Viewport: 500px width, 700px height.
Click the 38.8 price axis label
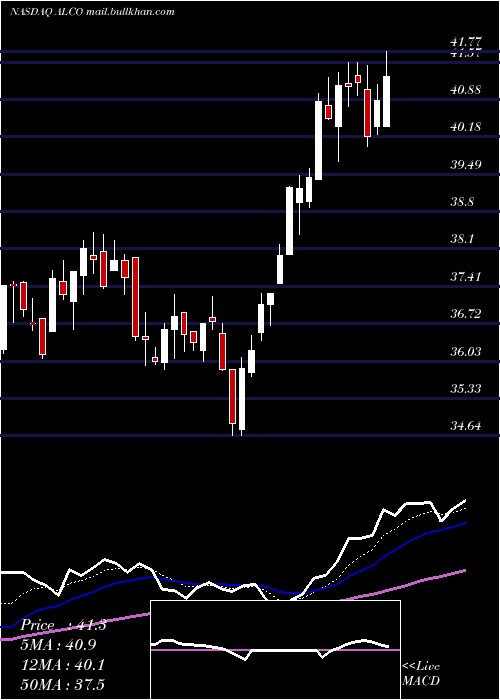click(x=462, y=202)
